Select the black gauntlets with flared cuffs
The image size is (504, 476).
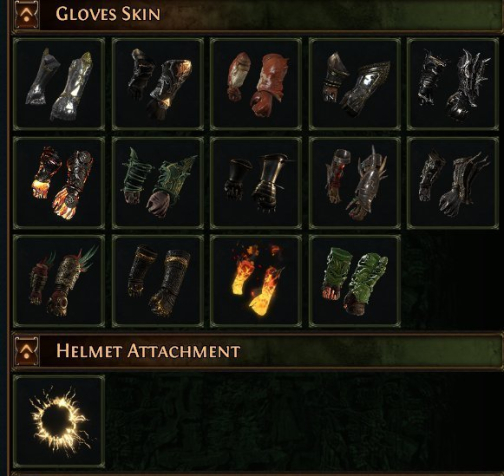tap(256, 183)
